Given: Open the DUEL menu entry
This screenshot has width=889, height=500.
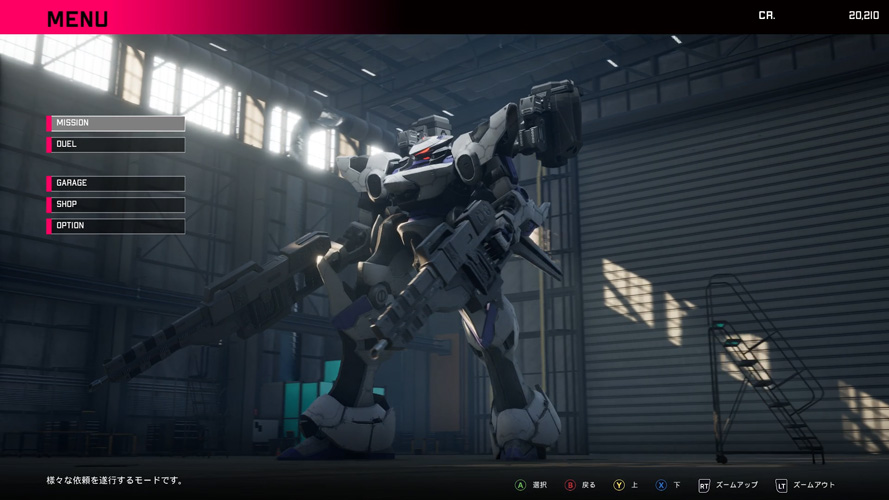Looking at the screenshot, I should click(116, 145).
